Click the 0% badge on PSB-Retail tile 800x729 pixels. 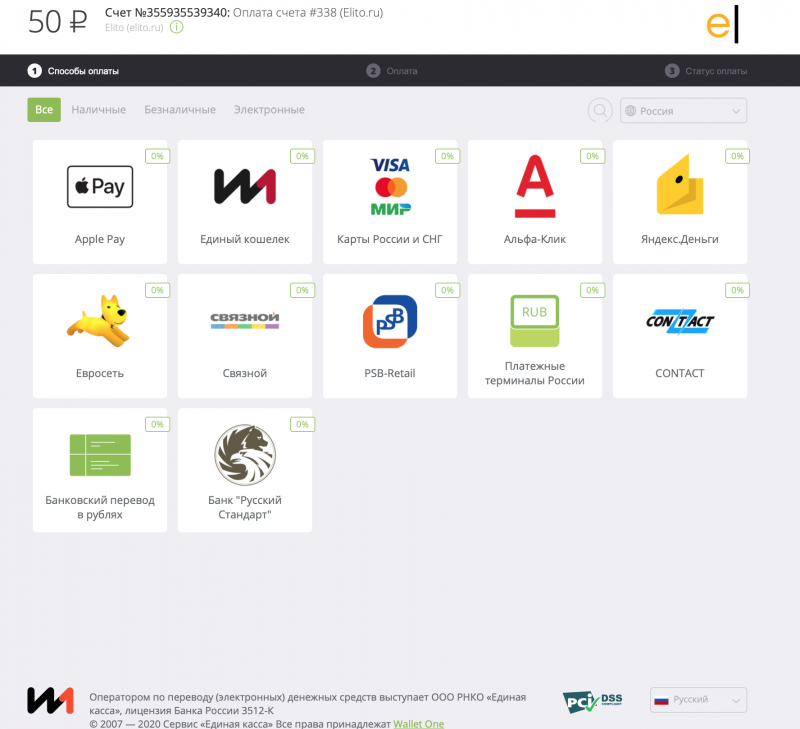(447, 290)
